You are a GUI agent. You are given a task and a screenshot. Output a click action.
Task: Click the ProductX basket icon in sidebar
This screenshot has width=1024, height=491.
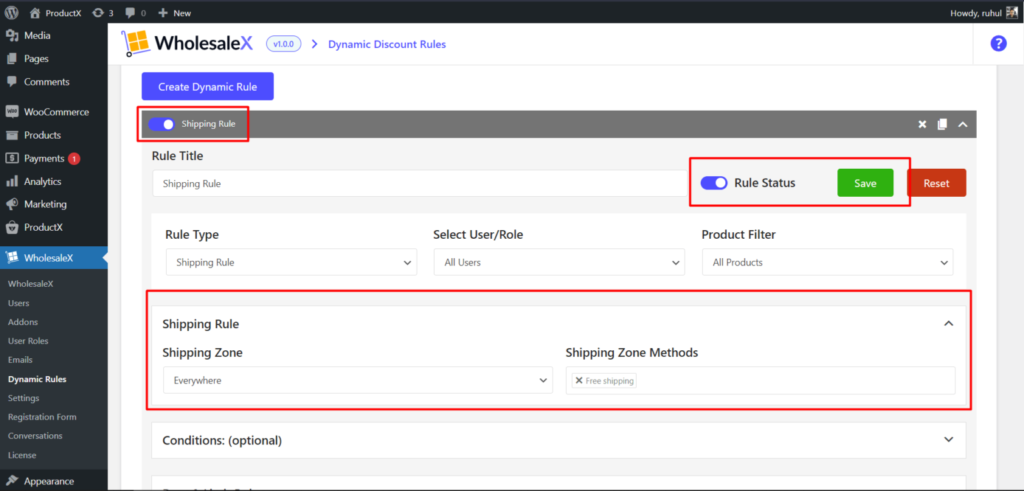pos(12,228)
